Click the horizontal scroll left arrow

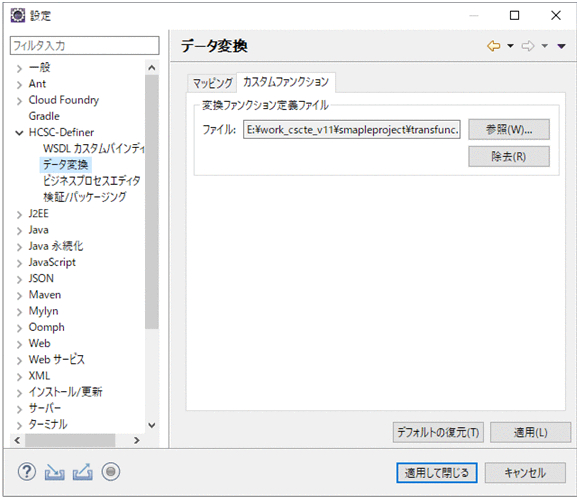[x=17, y=440]
